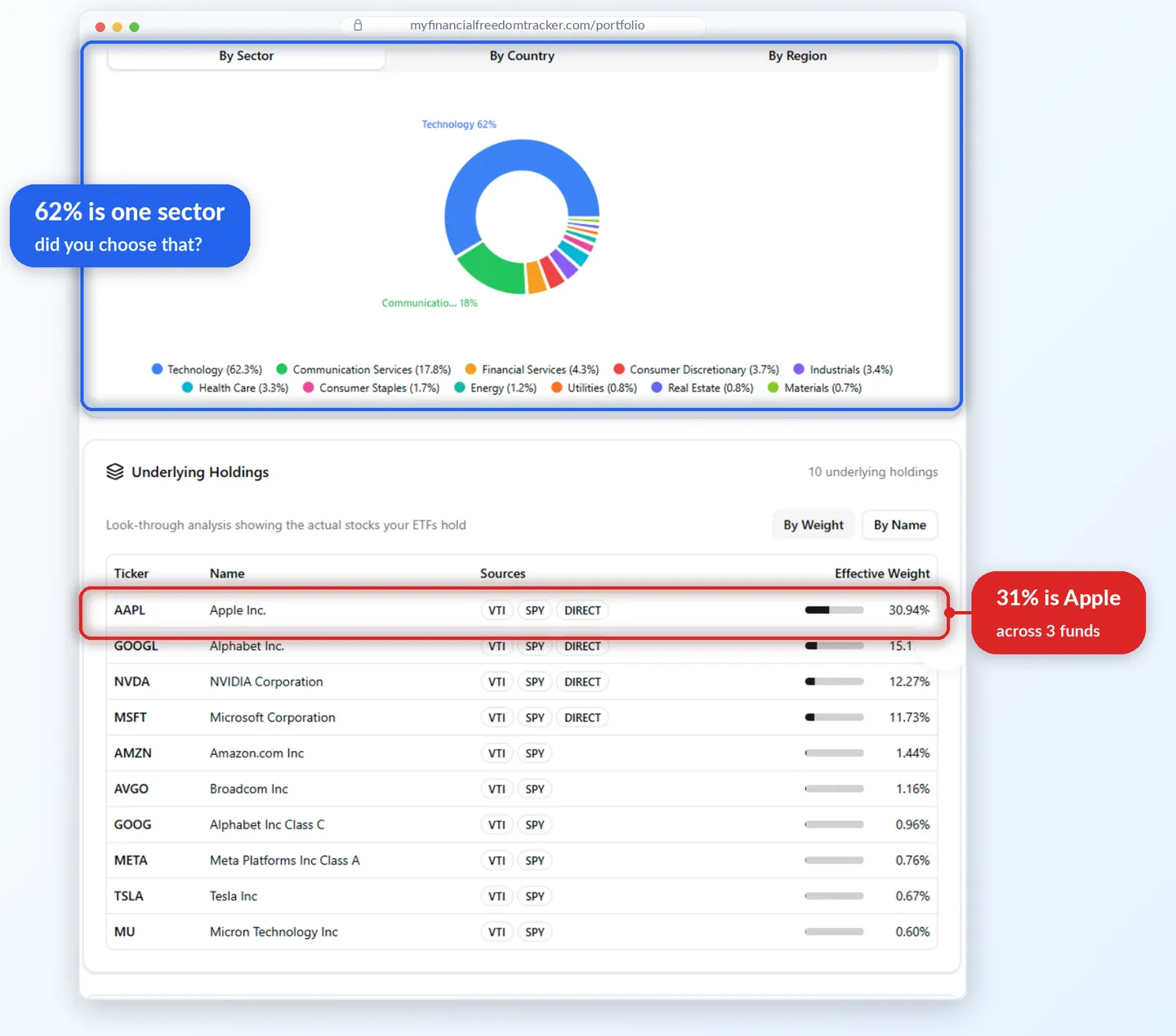The height and width of the screenshot is (1036, 1176).
Task: Click the lock icon in the address bar
Action: coord(358,25)
